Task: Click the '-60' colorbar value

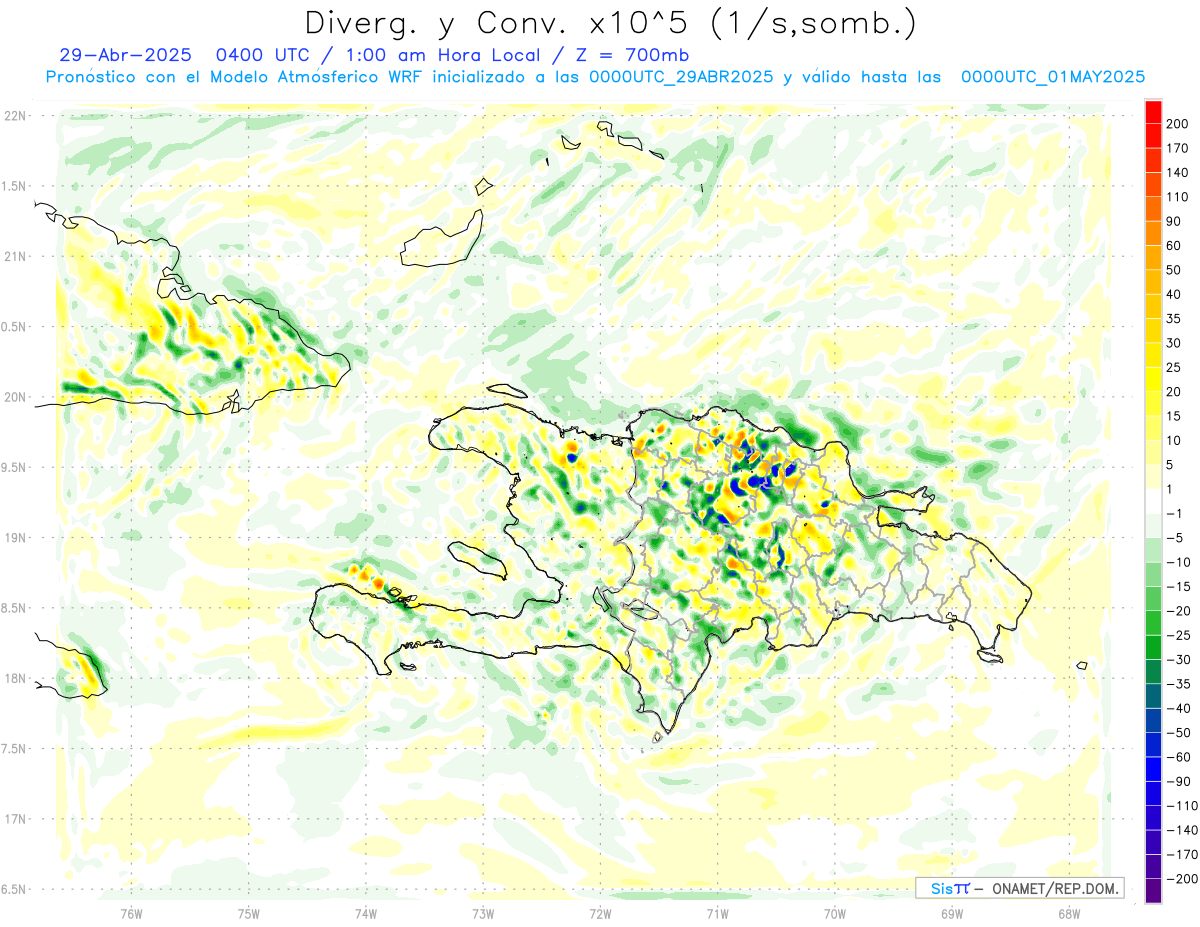Action: [1180, 758]
